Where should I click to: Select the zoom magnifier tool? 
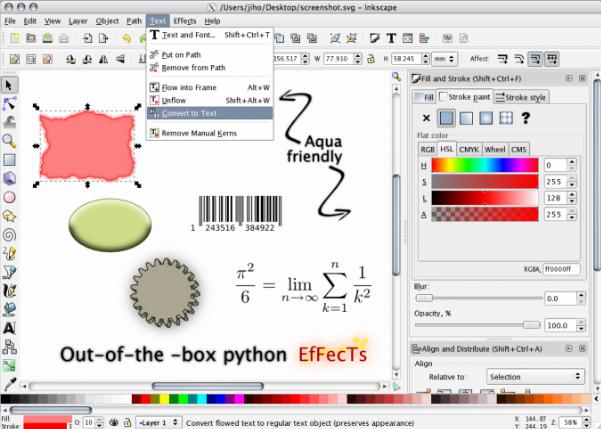[x=9, y=141]
